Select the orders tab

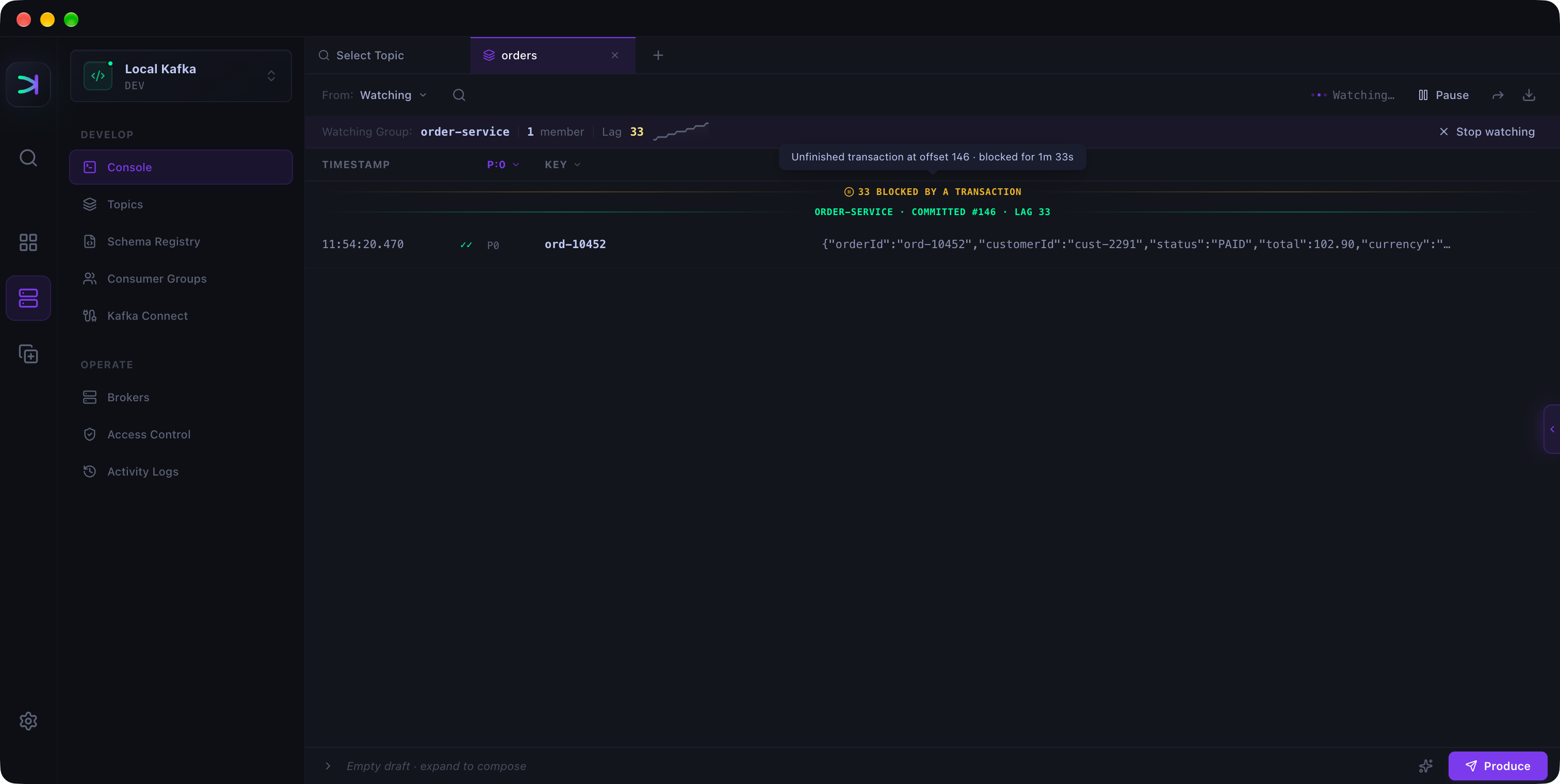[553, 55]
